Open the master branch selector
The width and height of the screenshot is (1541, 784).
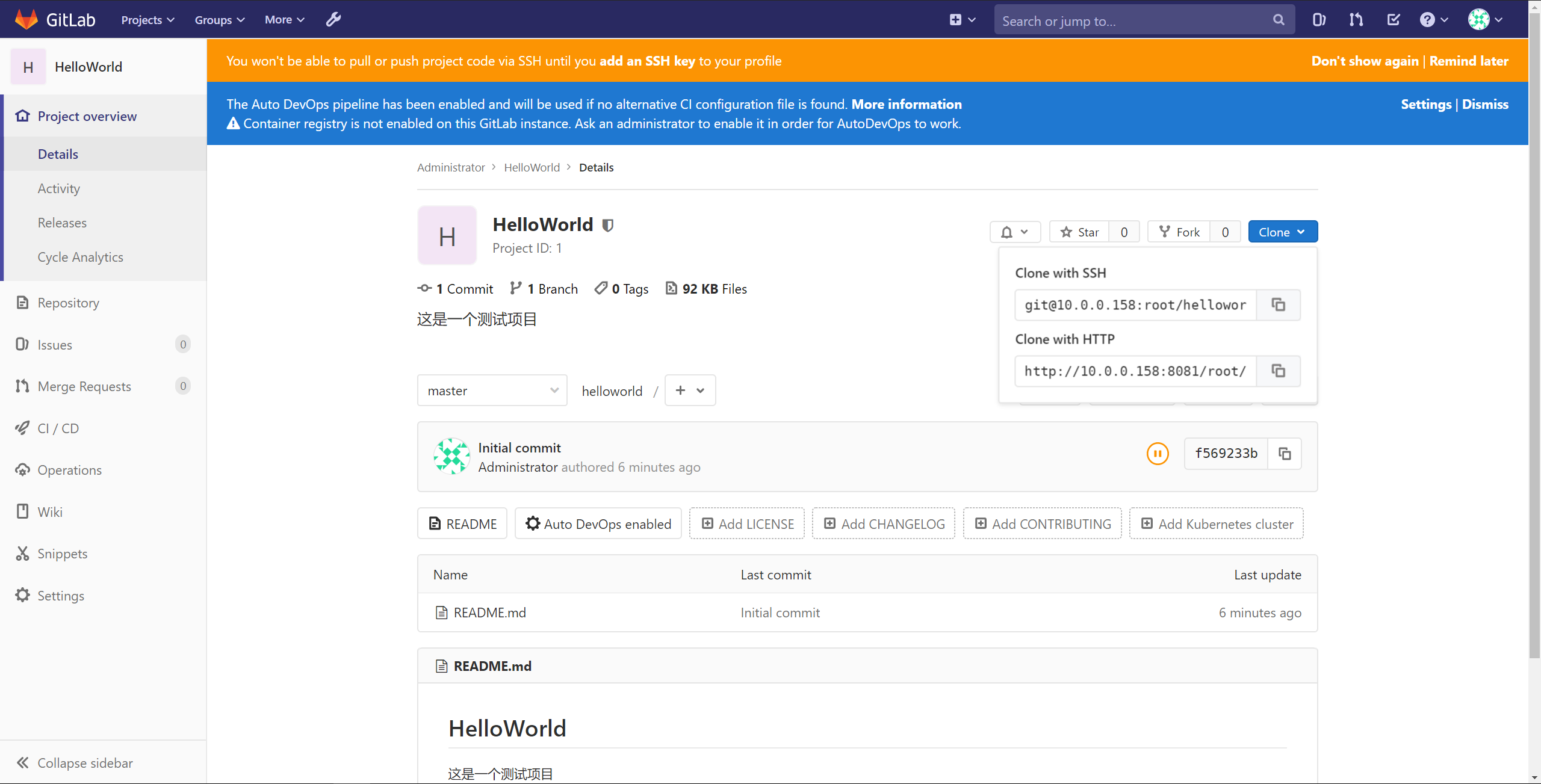tap(492, 390)
